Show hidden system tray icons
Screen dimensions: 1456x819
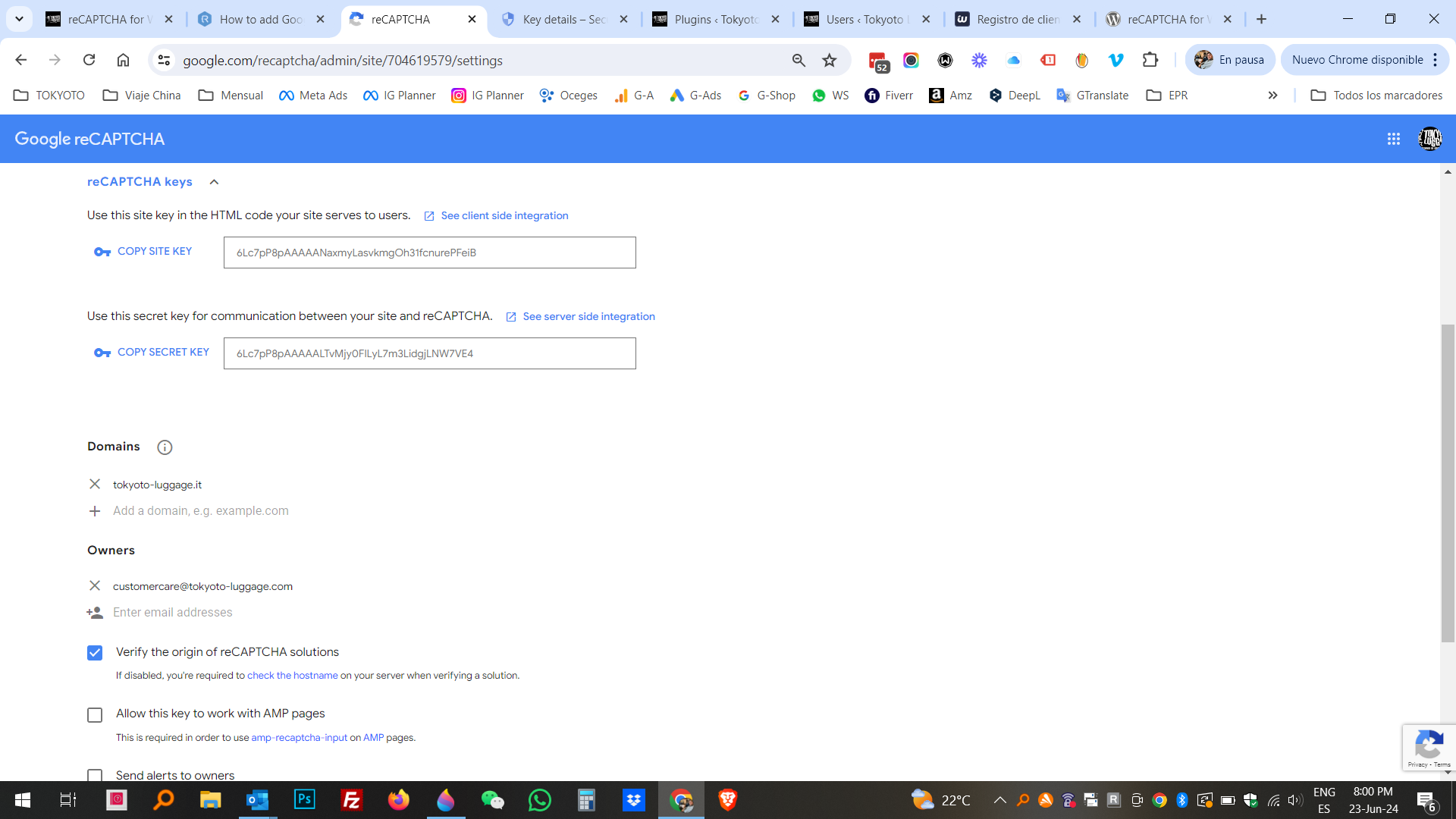(999, 800)
